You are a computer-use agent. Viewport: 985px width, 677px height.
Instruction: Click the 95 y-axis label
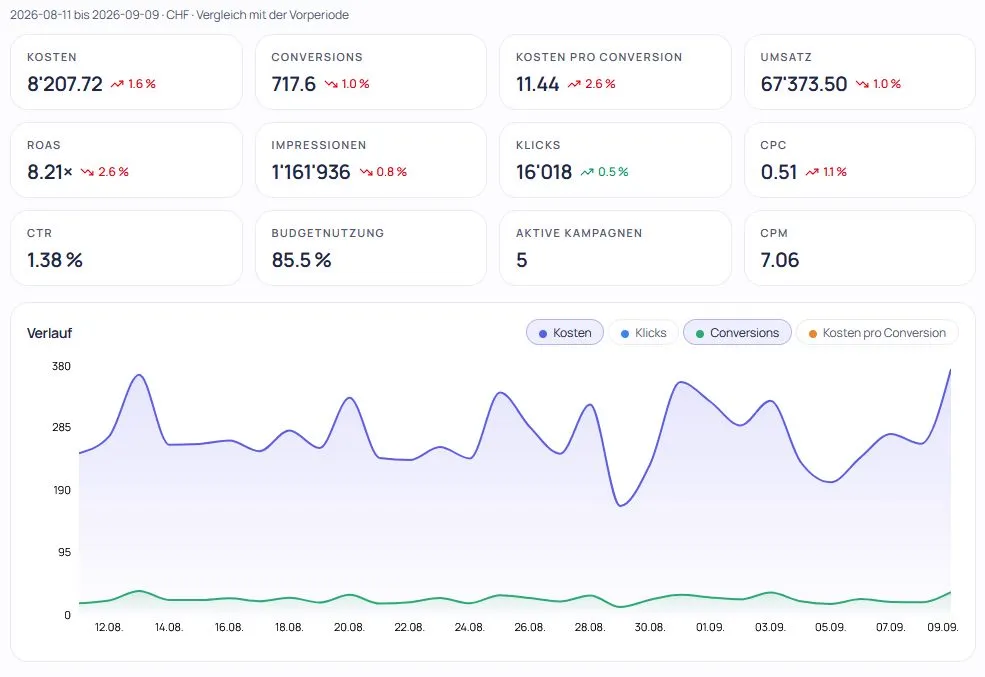click(65, 553)
